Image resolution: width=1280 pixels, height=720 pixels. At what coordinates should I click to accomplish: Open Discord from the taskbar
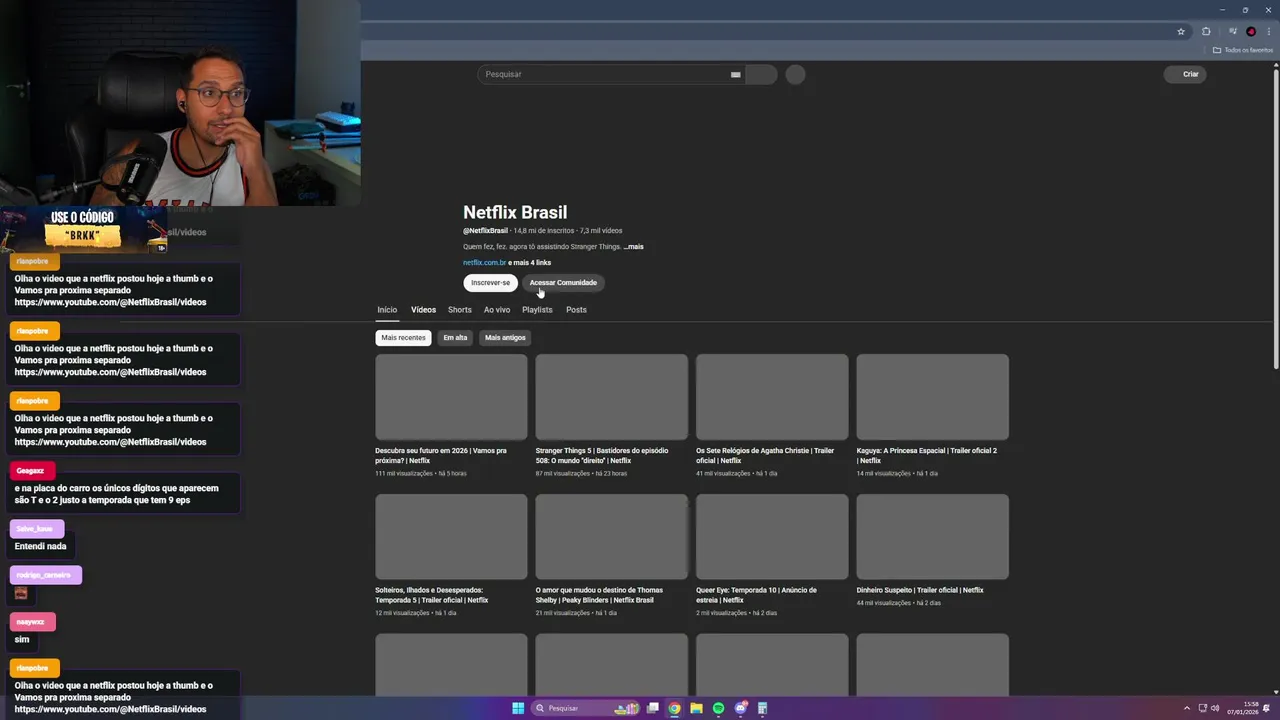click(x=741, y=708)
